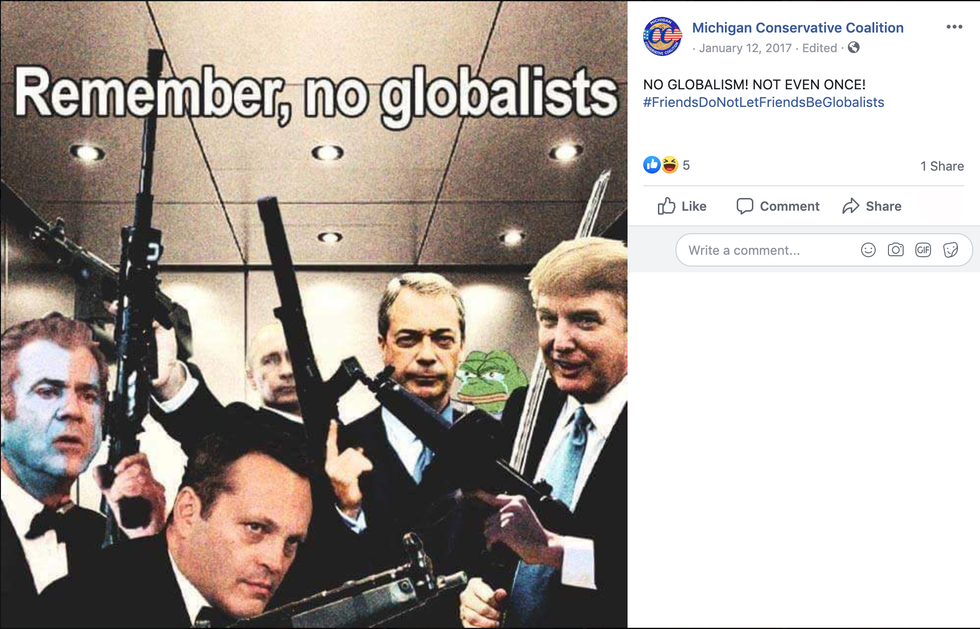This screenshot has width=980, height=629.
Task: View the 1 Share details
Action: tap(942, 166)
